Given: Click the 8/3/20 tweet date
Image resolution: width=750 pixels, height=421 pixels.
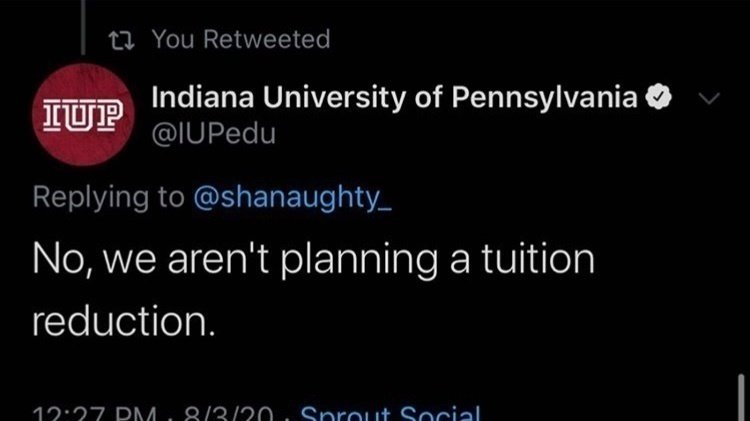Looking at the screenshot, I should tap(229, 414).
